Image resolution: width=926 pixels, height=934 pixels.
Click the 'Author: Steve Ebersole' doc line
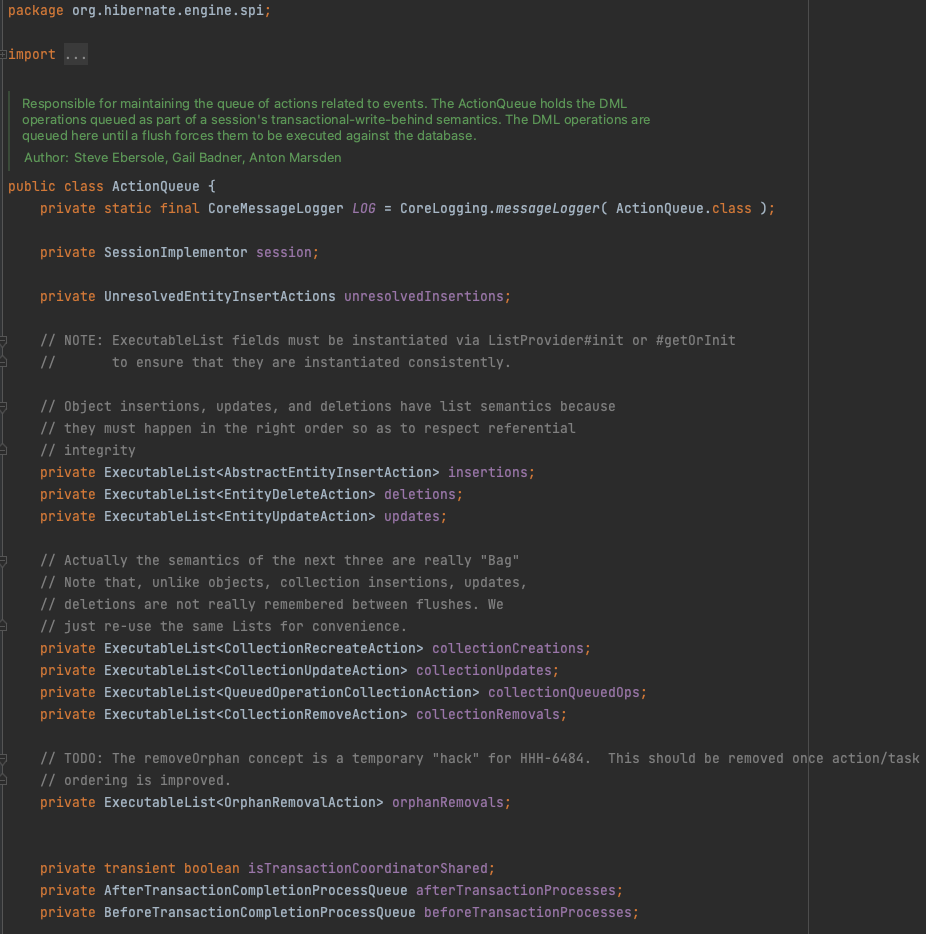pyautogui.click(x=182, y=158)
